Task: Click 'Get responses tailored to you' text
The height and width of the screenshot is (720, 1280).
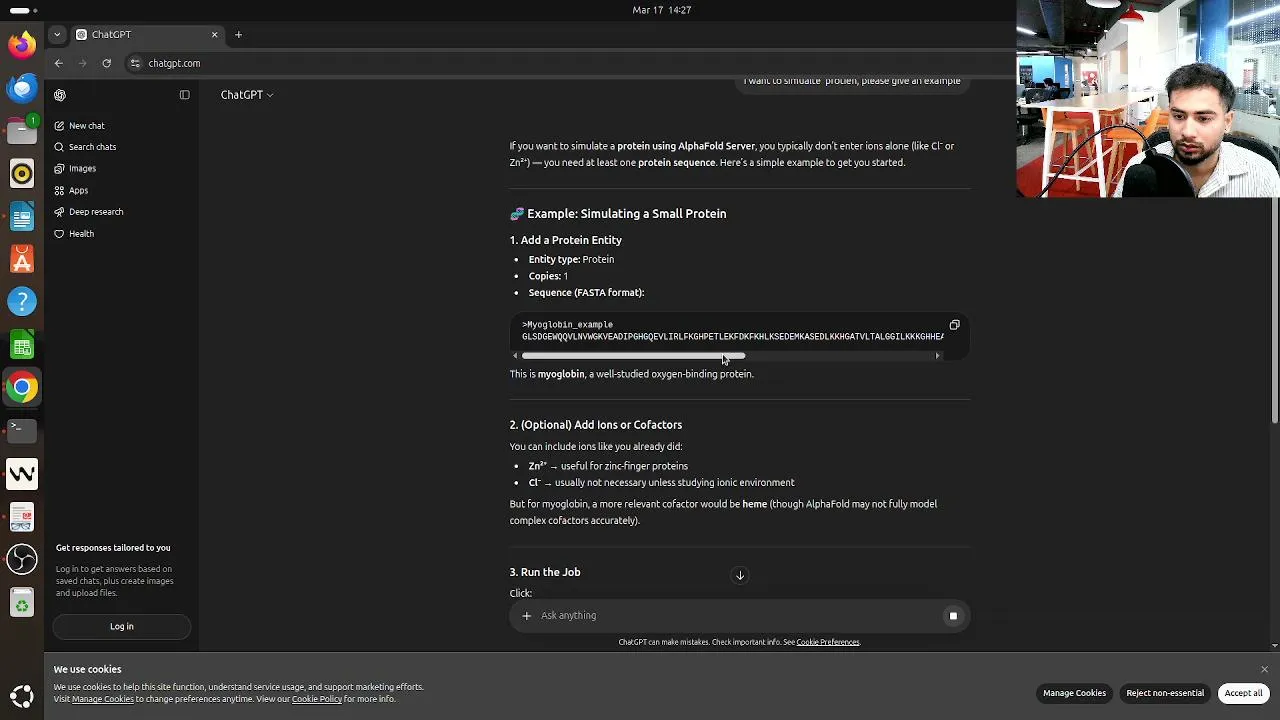Action: click(x=113, y=548)
